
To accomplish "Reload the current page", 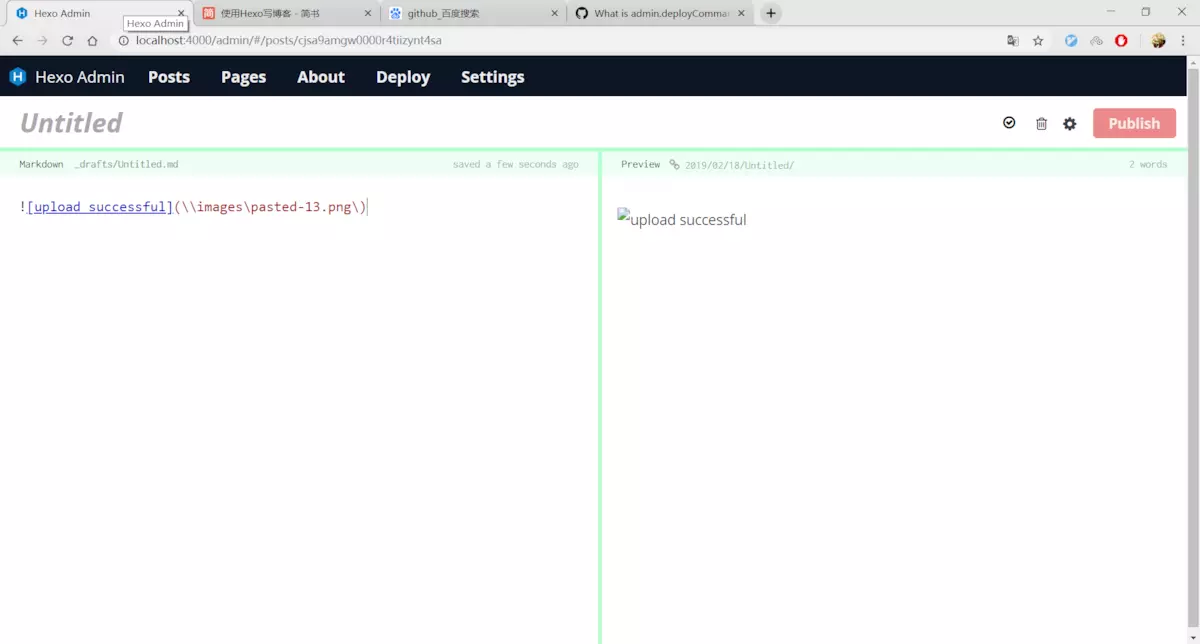I will pos(67,41).
